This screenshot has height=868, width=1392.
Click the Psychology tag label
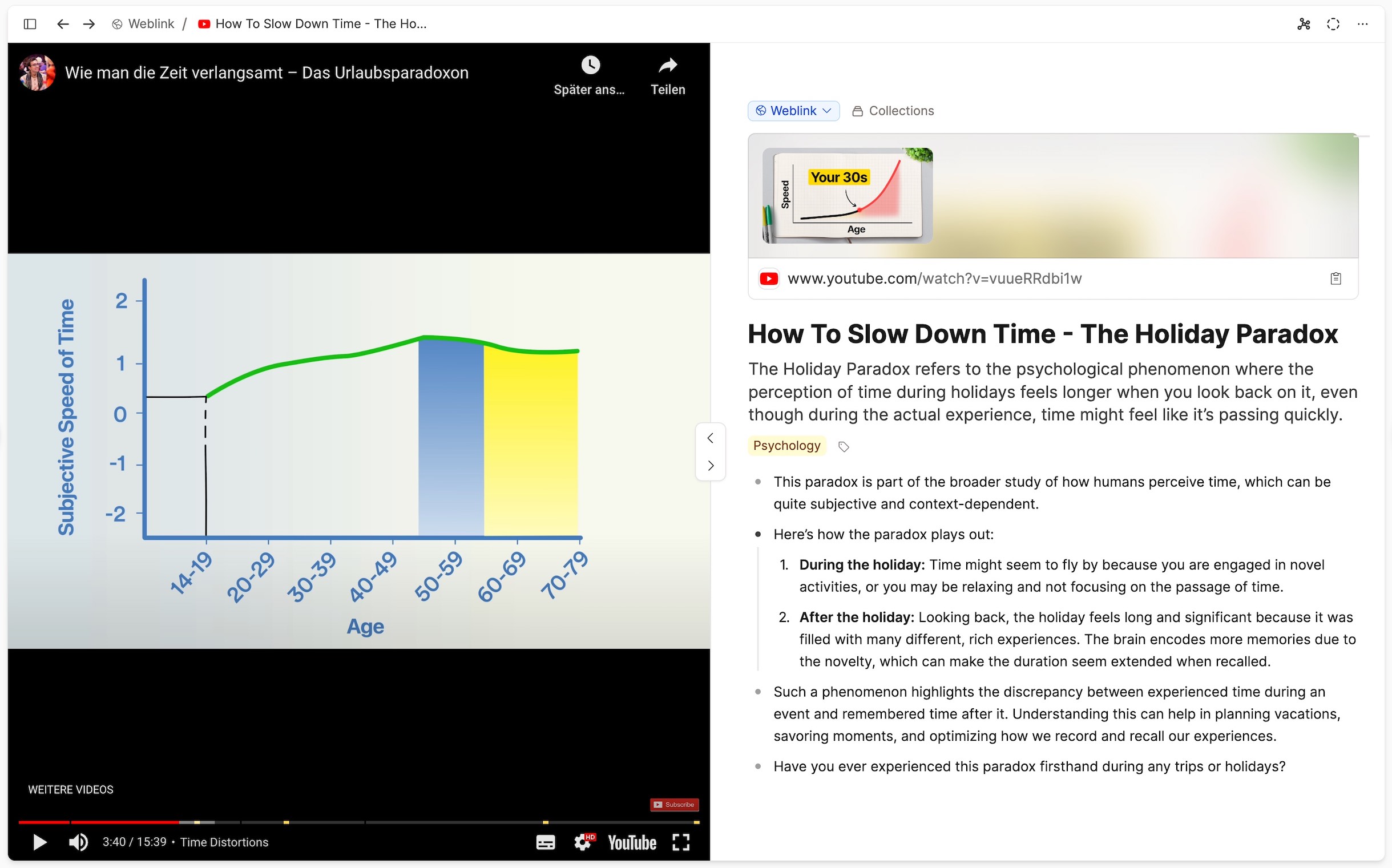[x=786, y=445]
